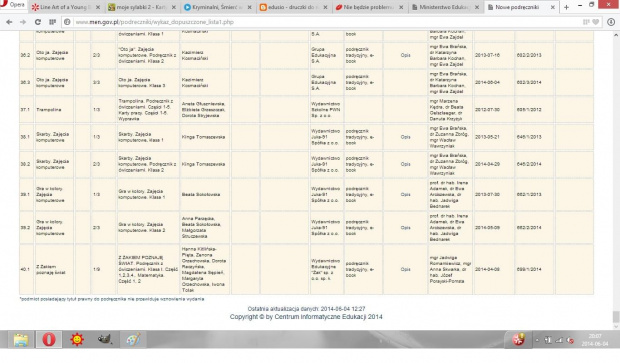Add page to favorites heart icon

[x=595, y=22]
